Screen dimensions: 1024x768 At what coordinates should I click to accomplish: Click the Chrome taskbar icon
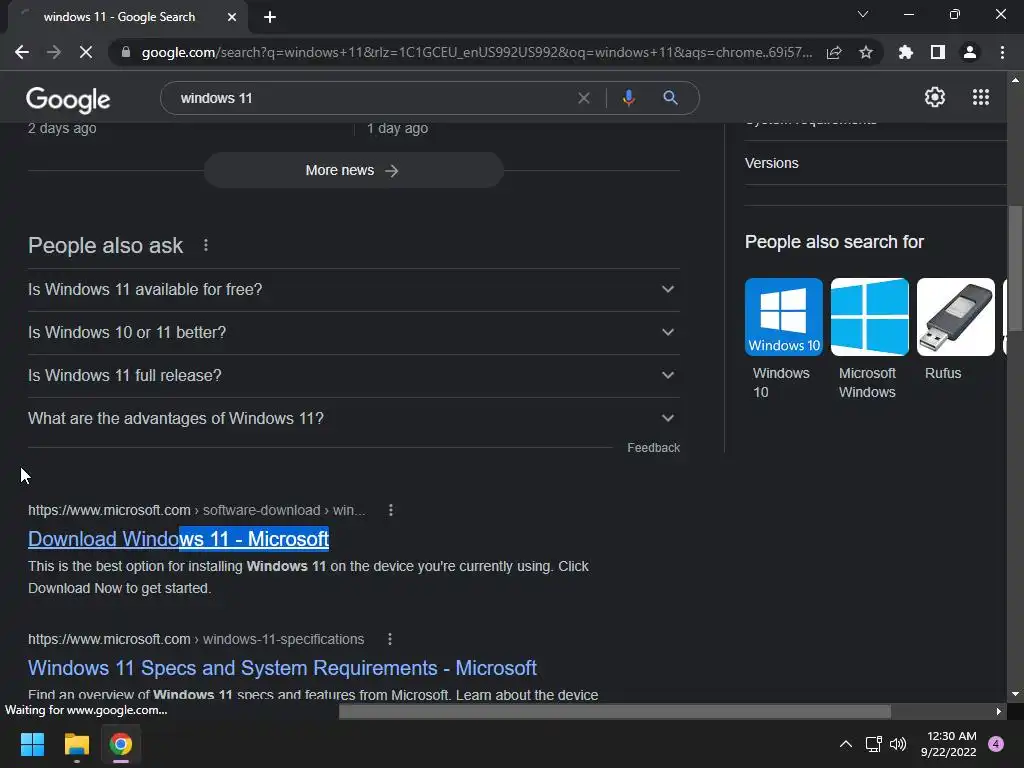tap(121, 744)
